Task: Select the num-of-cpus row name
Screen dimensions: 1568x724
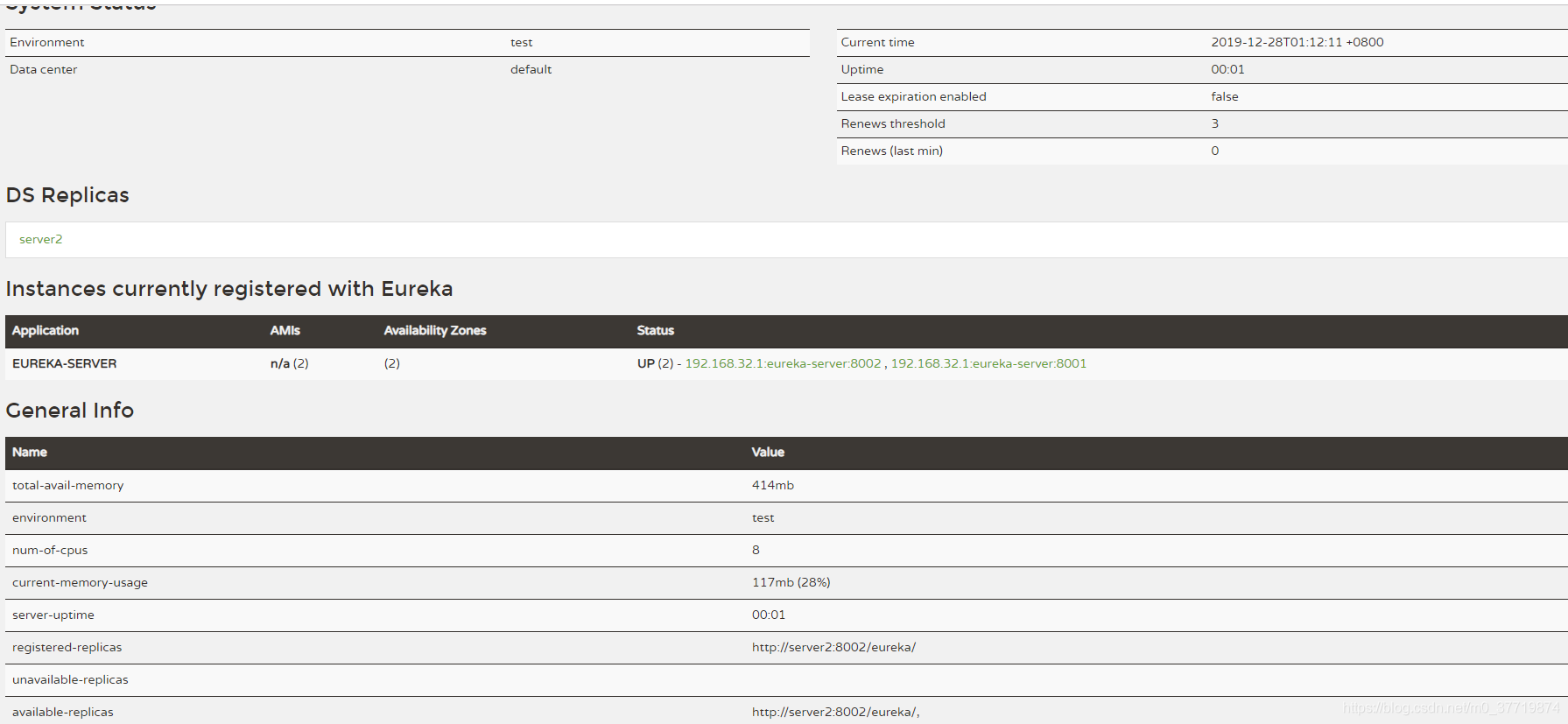Action: 50,550
